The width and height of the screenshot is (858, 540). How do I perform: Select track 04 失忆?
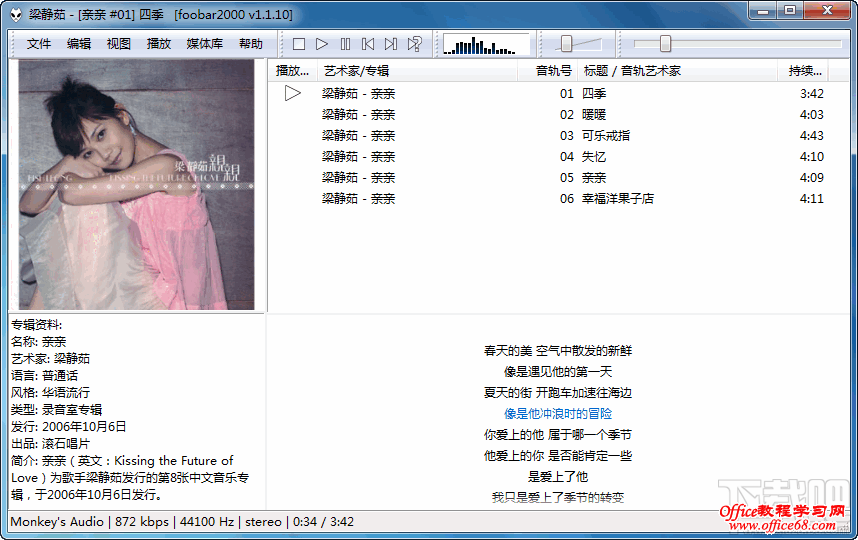pyautogui.click(x=558, y=157)
